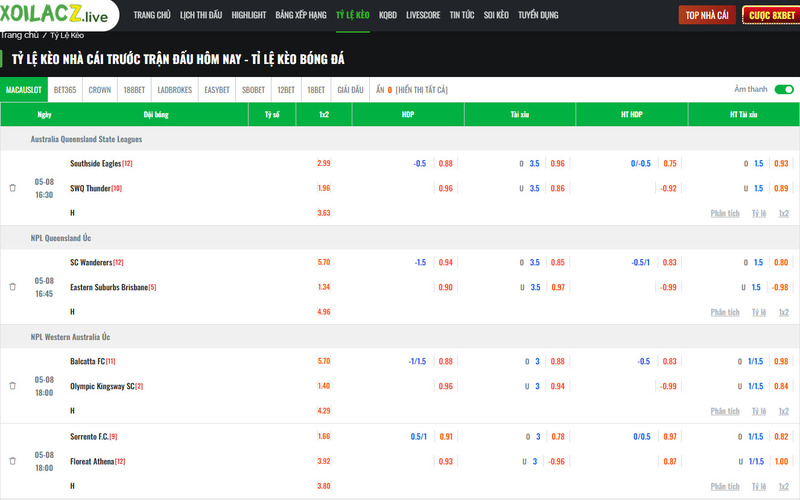This screenshot has width=800, height=500.
Task: Click trash icon for Sorrento F.C. match
Action: pyautogui.click(x=13, y=461)
